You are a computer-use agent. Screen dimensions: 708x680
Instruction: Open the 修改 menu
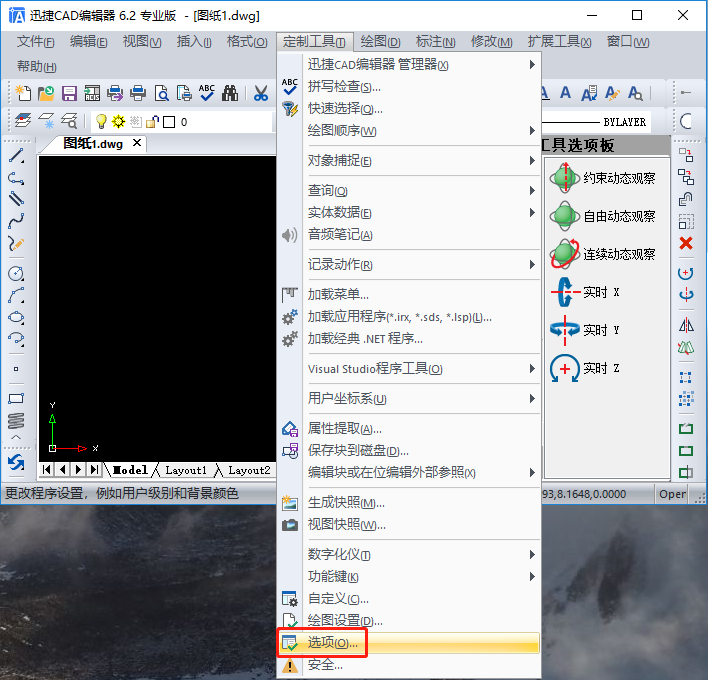tap(491, 42)
